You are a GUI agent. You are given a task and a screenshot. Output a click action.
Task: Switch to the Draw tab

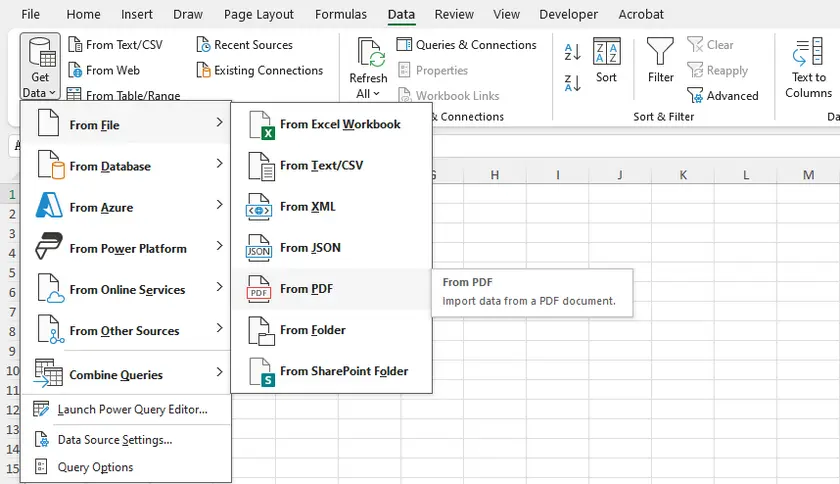pos(188,14)
